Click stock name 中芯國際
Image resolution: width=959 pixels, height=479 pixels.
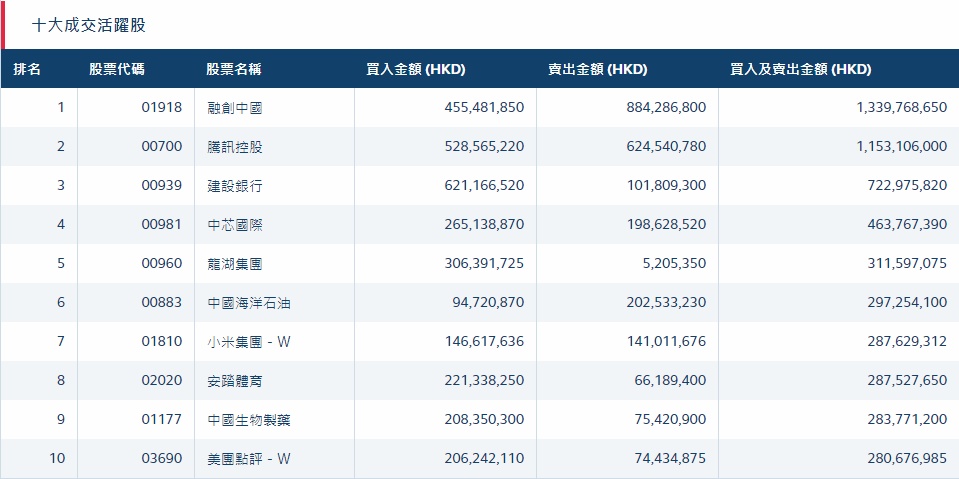235,225
